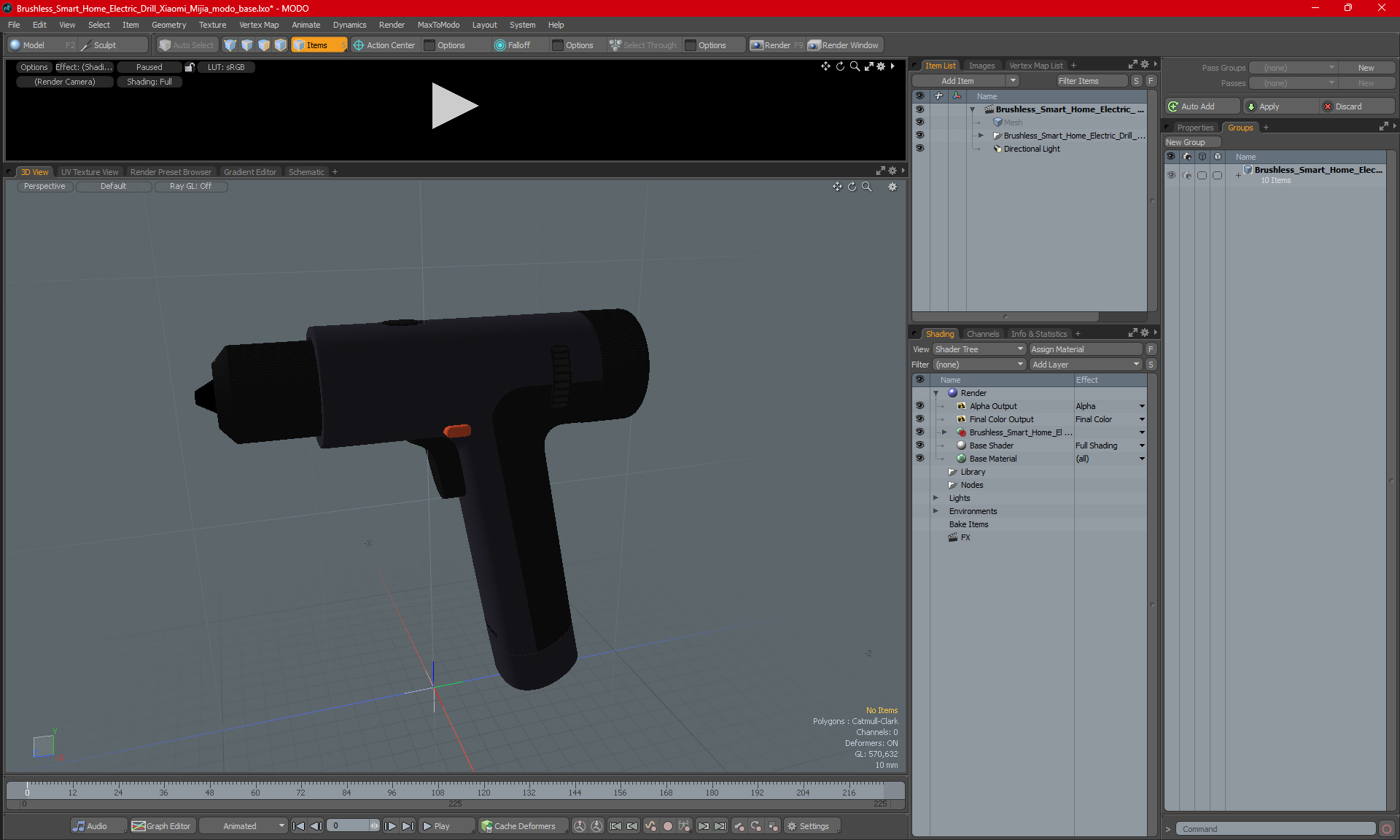Image resolution: width=1400 pixels, height=840 pixels.
Task: Switch to the UV Texture View tab
Action: click(90, 172)
